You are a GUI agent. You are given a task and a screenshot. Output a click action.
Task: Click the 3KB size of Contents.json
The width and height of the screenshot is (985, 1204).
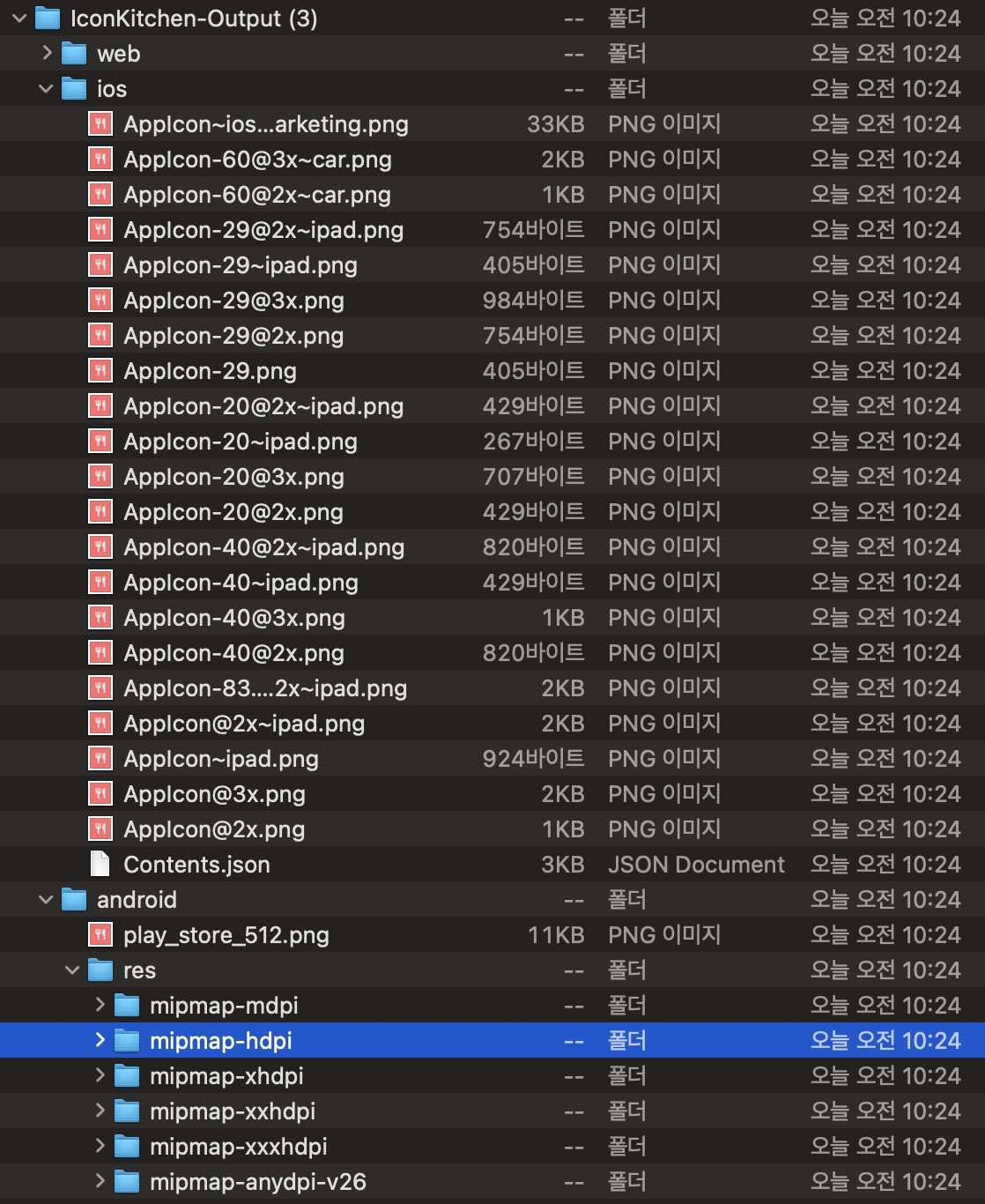click(563, 865)
